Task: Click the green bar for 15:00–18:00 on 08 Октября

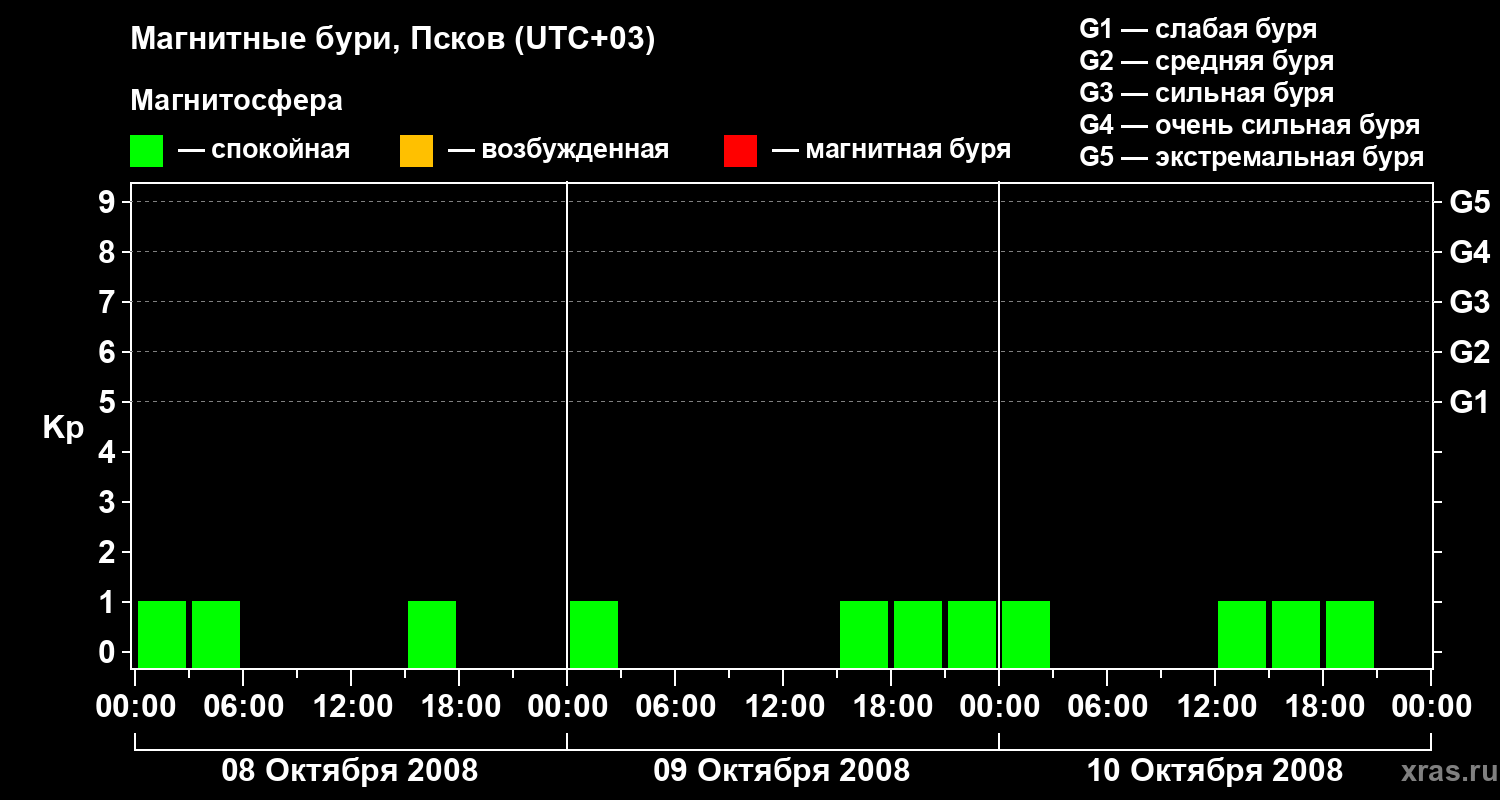Action: click(432, 634)
